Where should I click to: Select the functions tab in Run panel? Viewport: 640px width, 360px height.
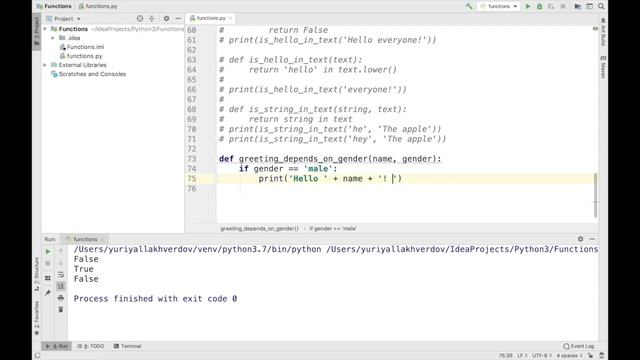click(x=85, y=239)
